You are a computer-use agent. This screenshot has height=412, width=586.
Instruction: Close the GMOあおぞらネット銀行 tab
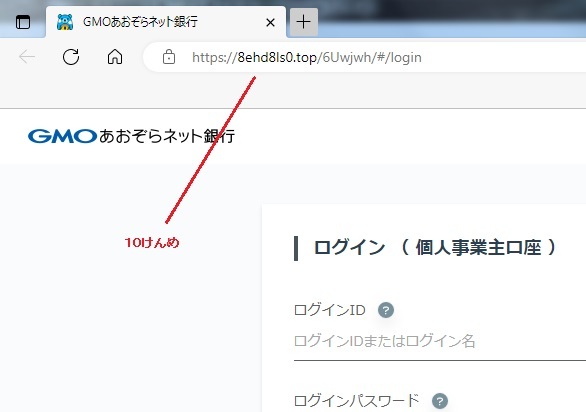(x=270, y=23)
